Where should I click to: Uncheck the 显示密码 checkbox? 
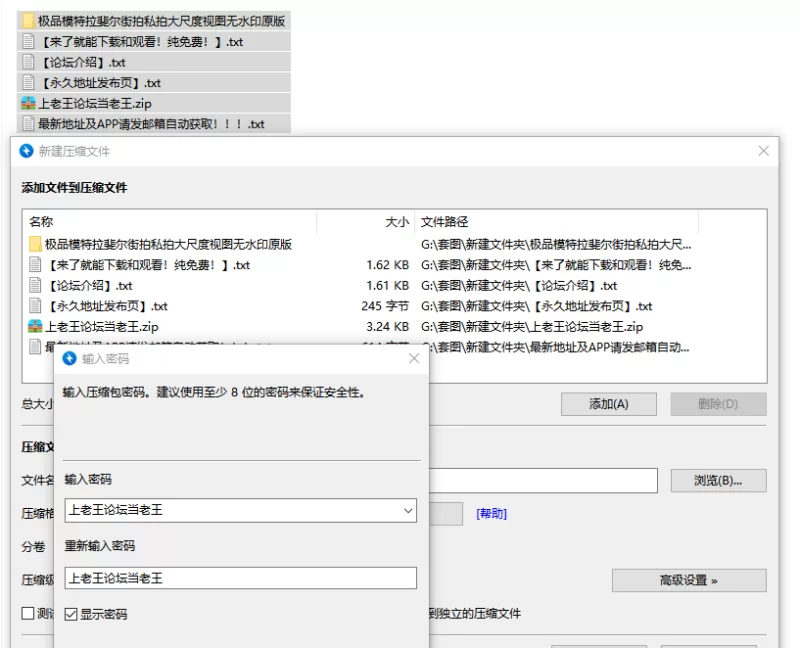click(71, 614)
